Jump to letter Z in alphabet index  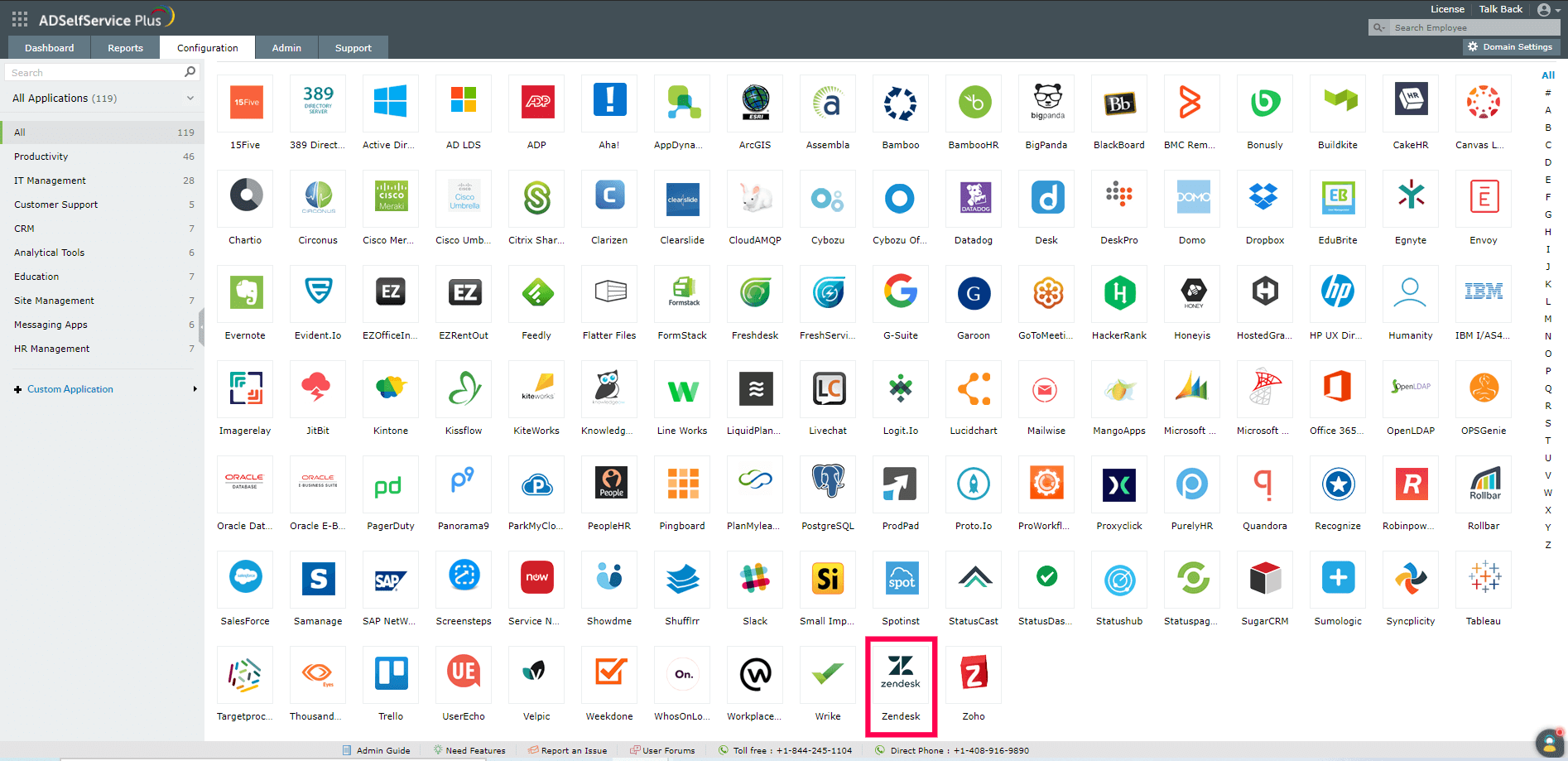(x=1548, y=545)
